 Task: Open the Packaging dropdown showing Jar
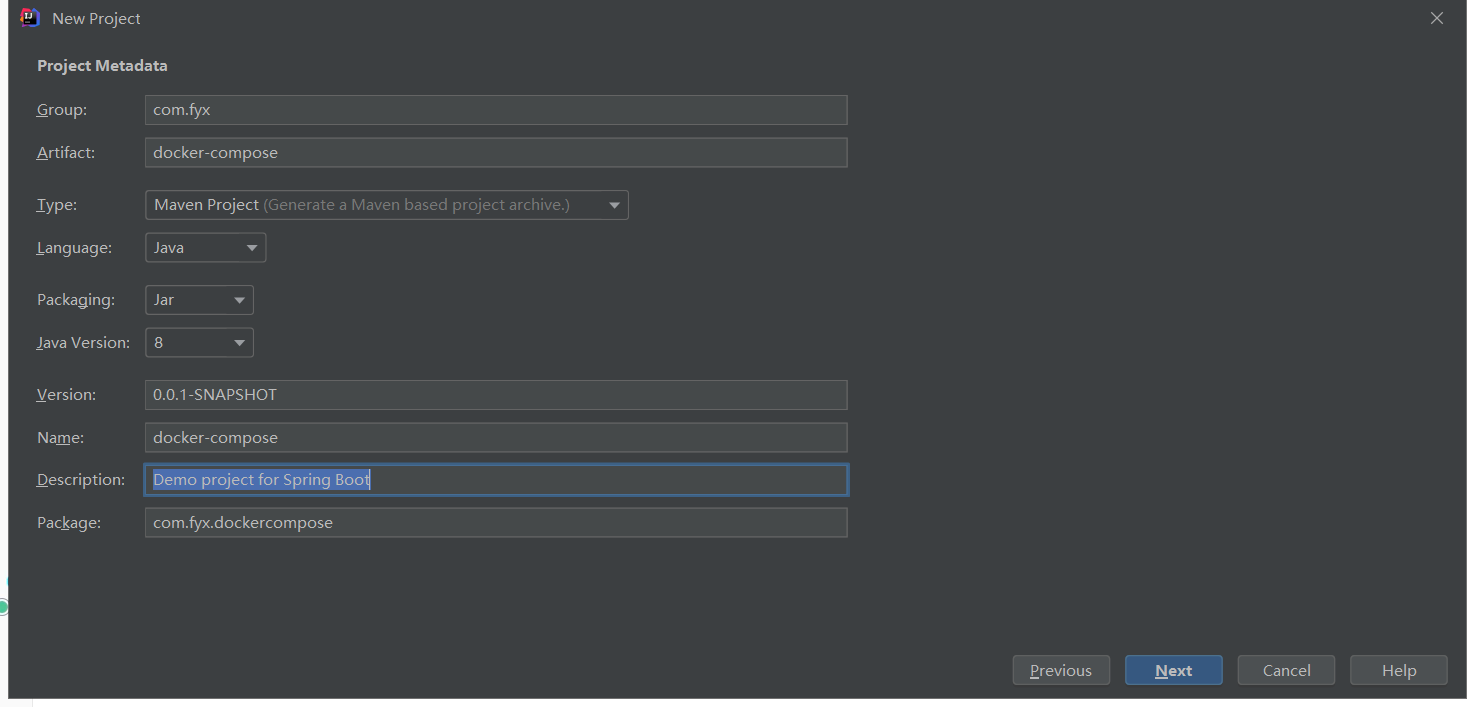tap(199, 300)
